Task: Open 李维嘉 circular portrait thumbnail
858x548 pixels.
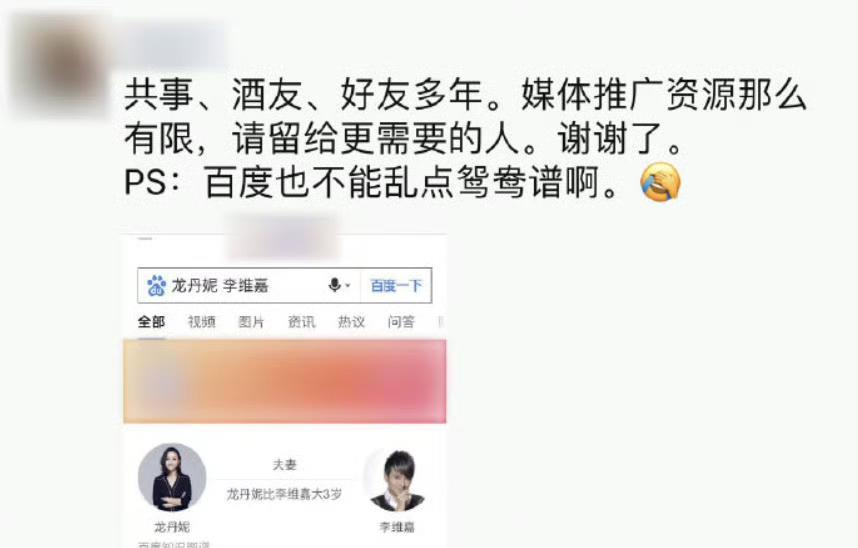Action: coord(397,480)
